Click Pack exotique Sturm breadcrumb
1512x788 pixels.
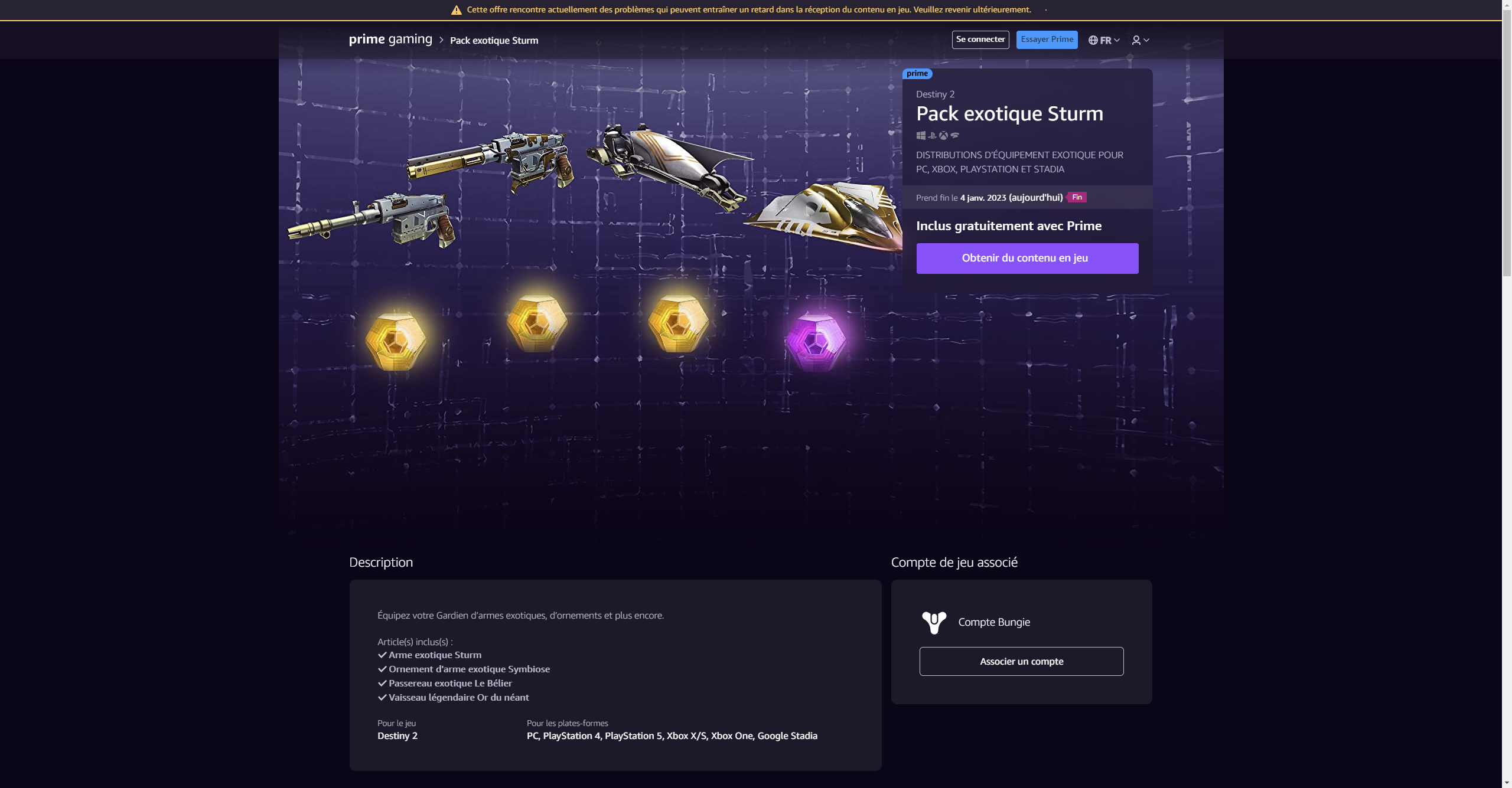(x=494, y=41)
